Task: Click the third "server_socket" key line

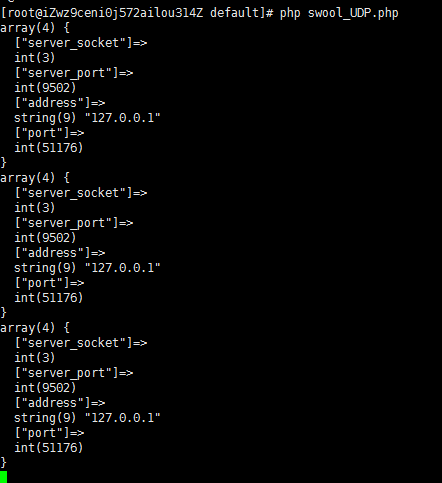Action: click(81, 343)
